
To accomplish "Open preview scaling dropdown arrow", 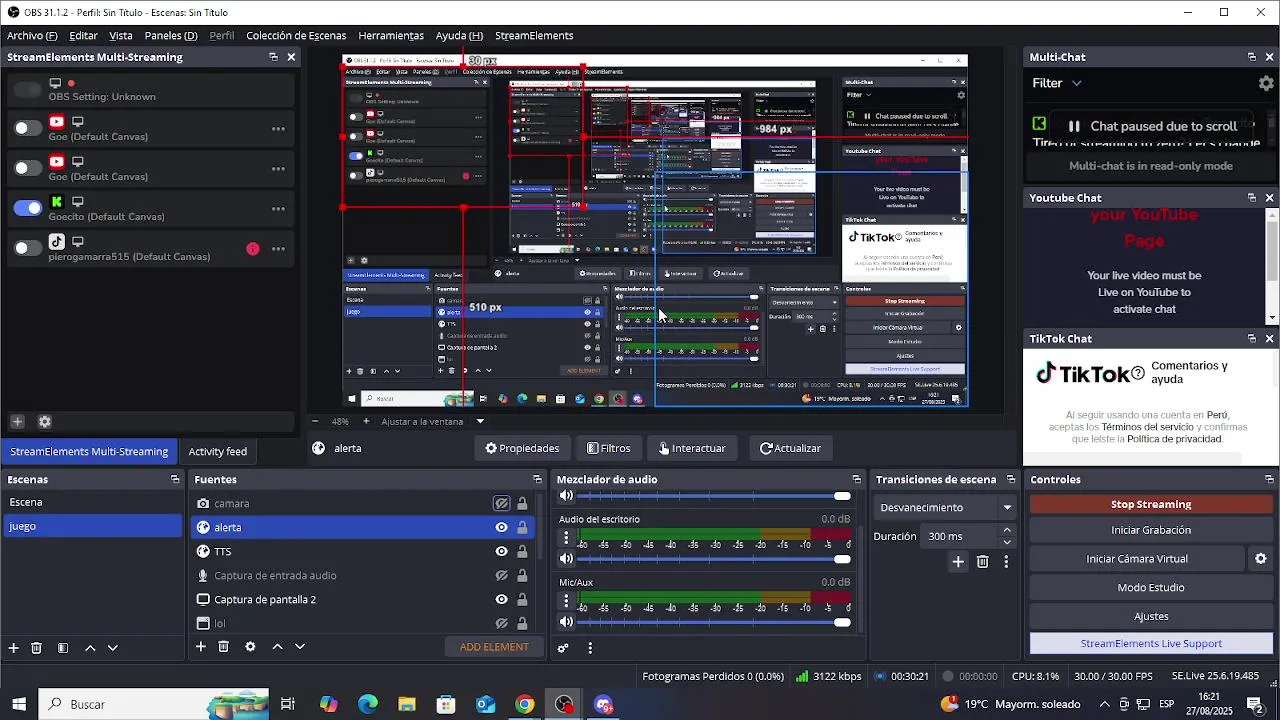I will click(x=480, y=422).
